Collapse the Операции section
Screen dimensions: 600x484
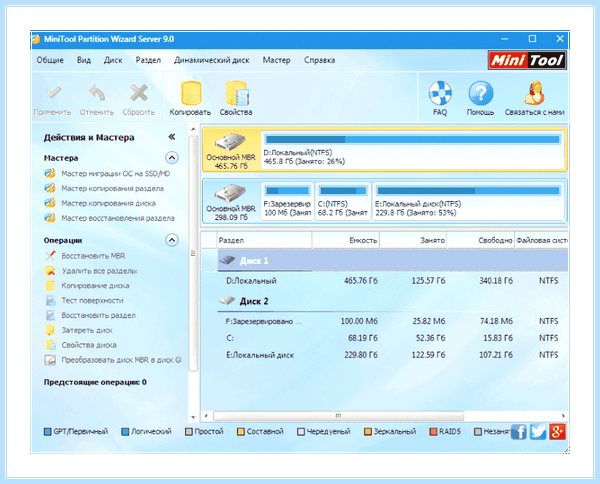172,240
